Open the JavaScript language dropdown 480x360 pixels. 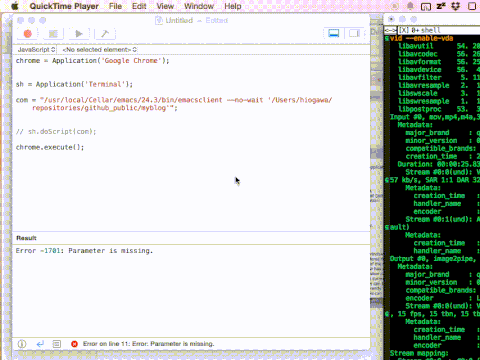pyautogui.click(x=36, y=50)
